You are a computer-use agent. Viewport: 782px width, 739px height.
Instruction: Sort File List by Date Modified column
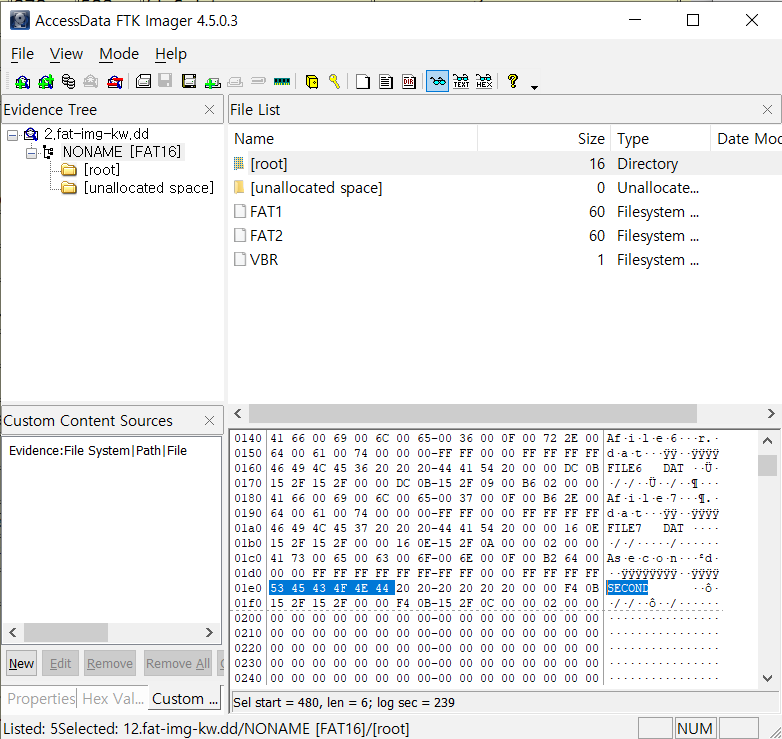pyautogui.click(x=746, y=139)
